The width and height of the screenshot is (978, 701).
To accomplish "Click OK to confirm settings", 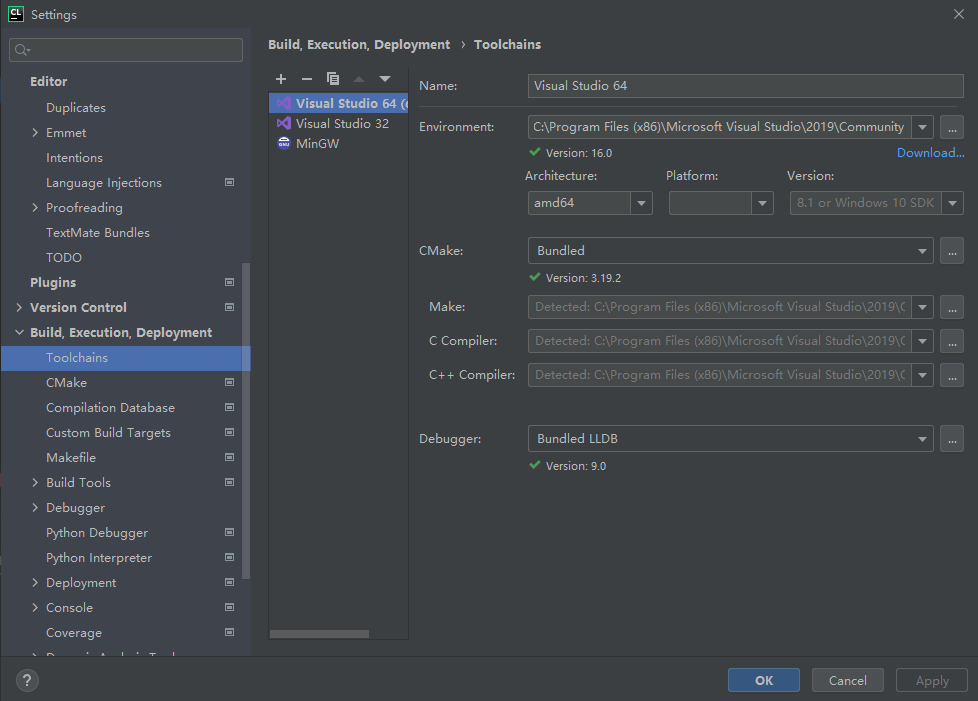I will click(763, 680).
